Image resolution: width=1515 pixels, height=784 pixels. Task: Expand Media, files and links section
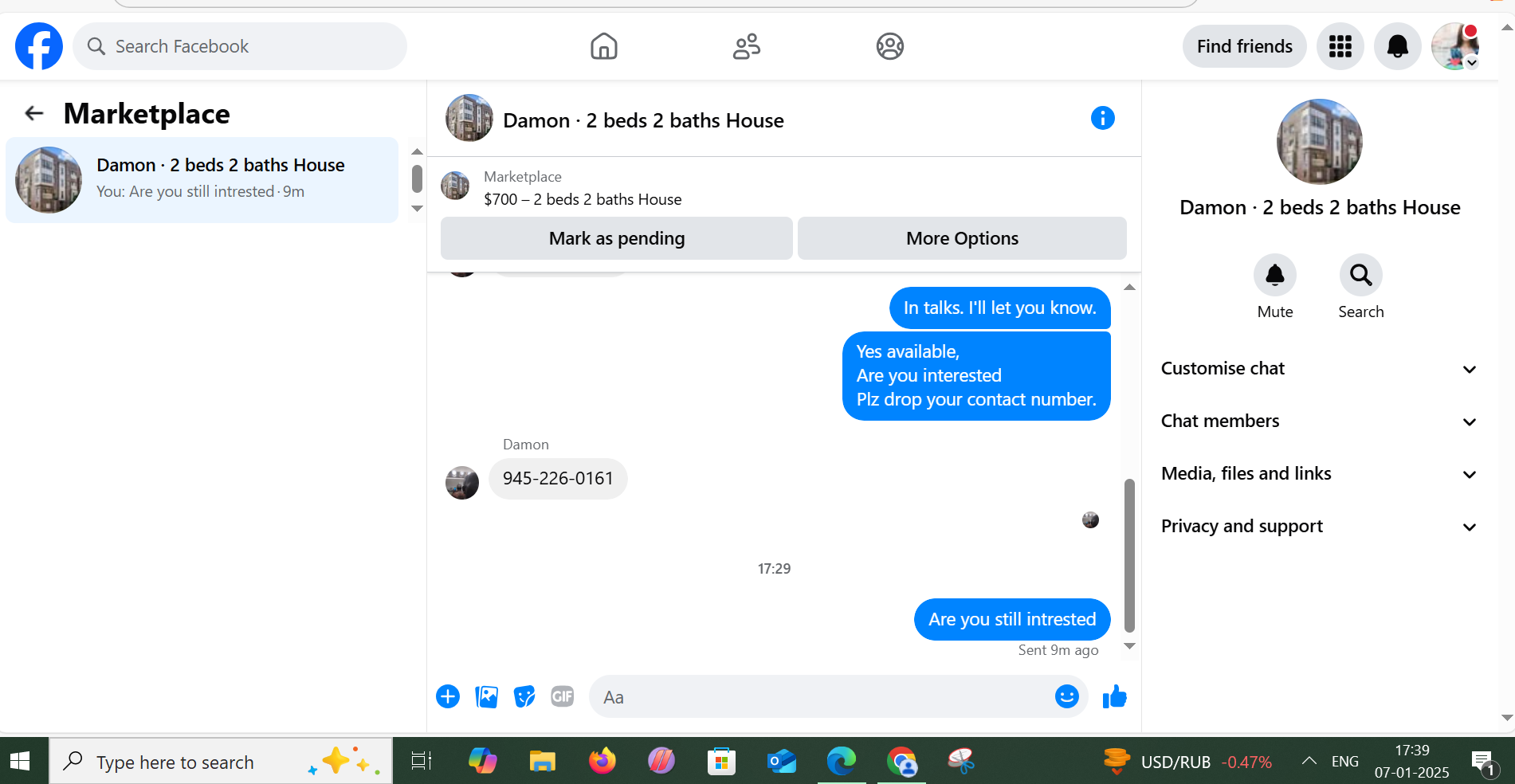click(1319, 473)
